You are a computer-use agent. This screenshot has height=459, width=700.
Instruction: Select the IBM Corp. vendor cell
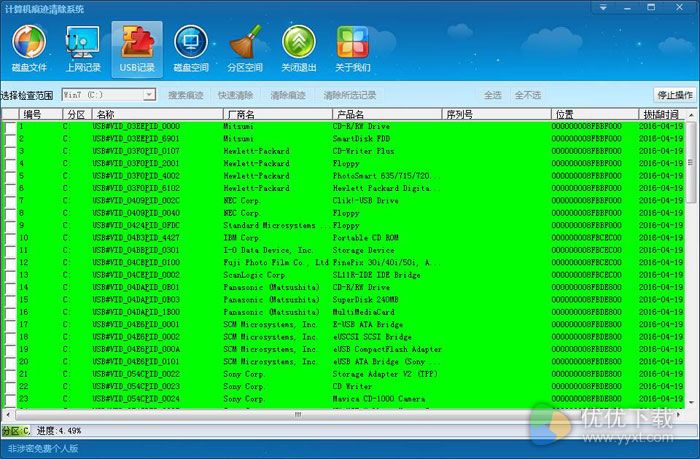[x=241, y=238]
